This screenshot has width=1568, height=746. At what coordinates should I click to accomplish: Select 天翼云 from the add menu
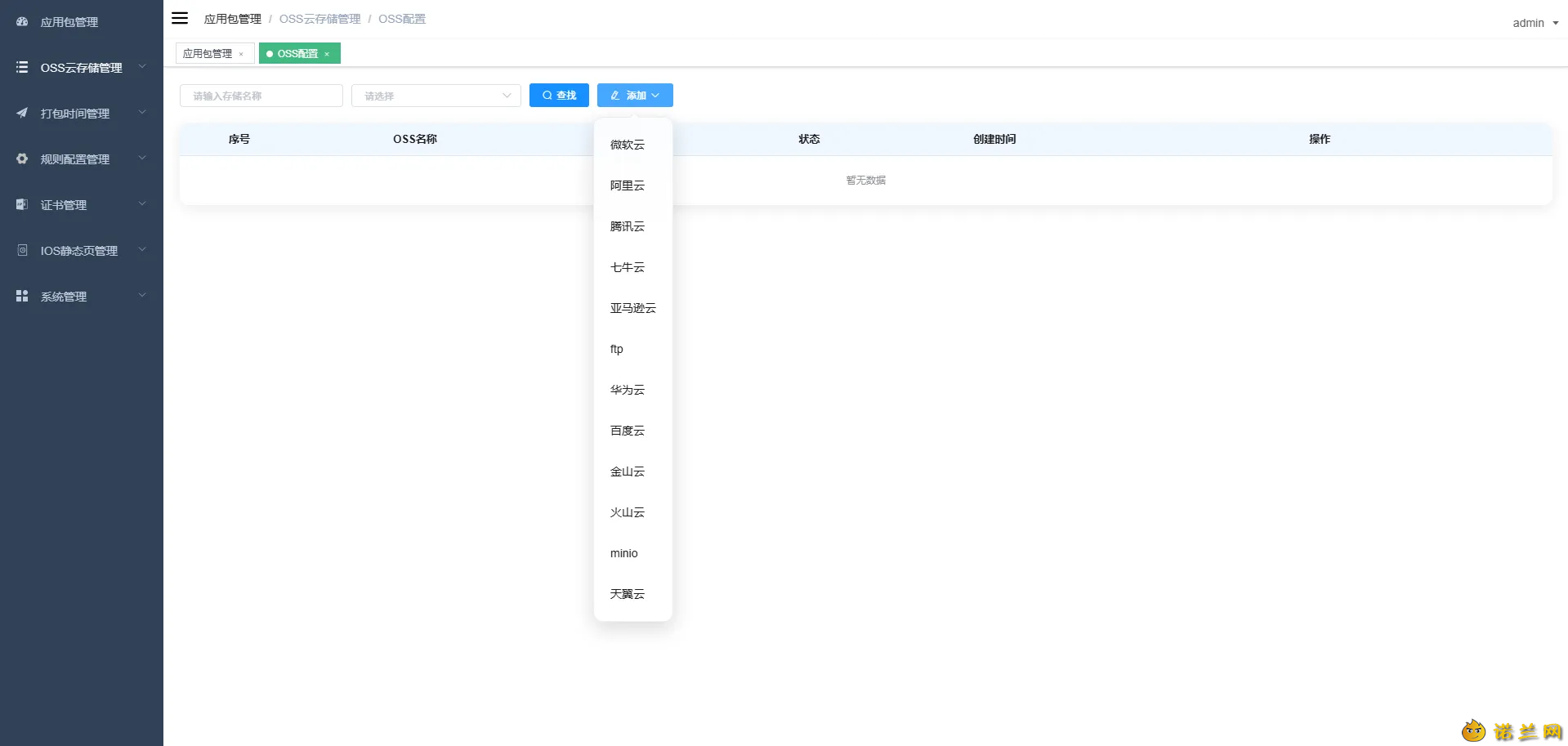(633, 594)
